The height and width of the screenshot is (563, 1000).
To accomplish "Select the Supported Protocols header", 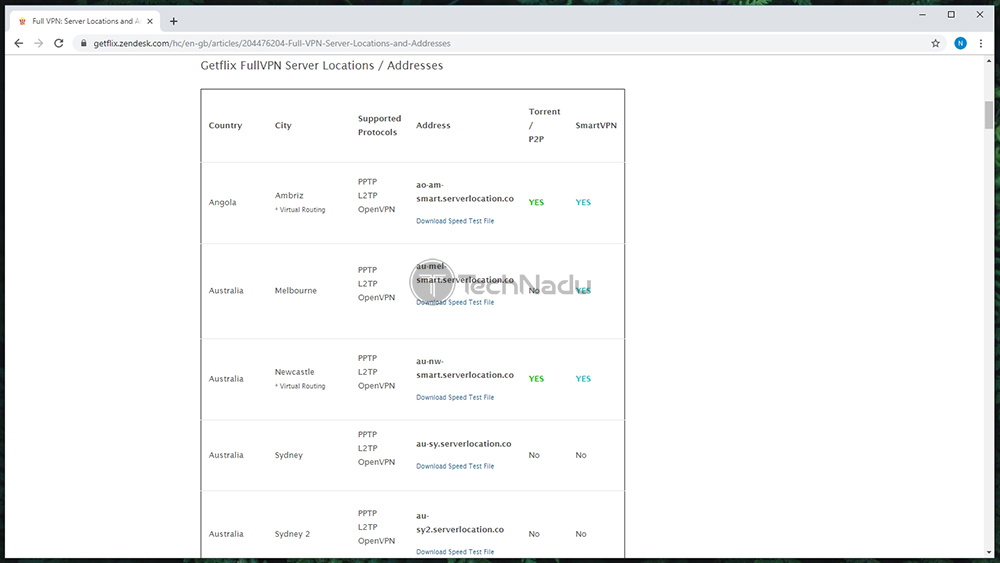I will (379, 126).
